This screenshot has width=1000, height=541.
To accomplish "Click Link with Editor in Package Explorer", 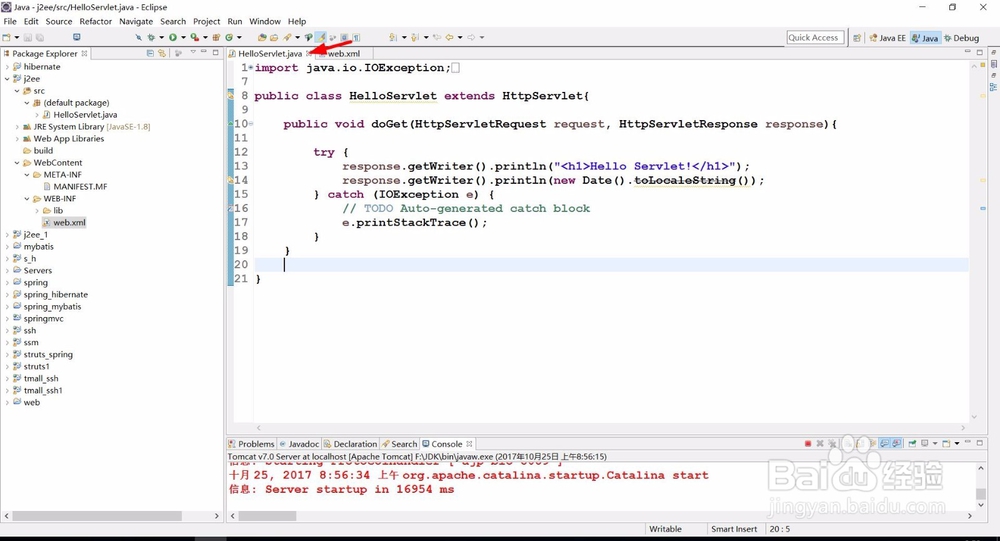I will click(x=162, y=53).
